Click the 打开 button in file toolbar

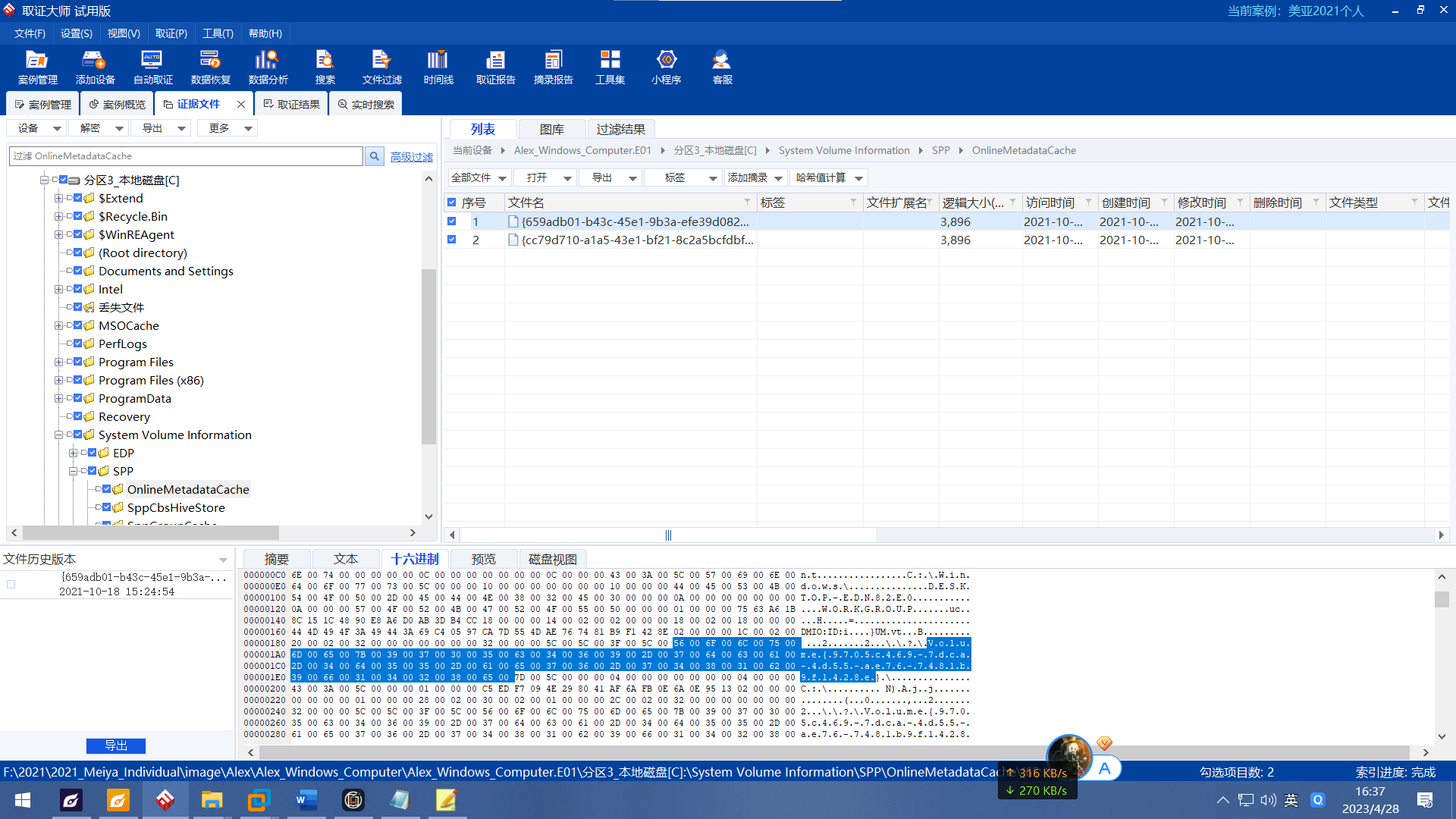[x=546, y=177]
